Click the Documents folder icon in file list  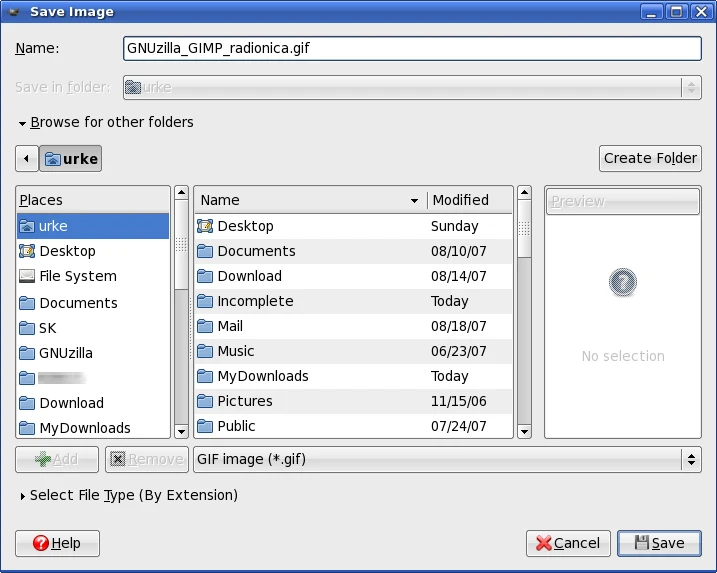pyautogui.click(x=205, y=251)
